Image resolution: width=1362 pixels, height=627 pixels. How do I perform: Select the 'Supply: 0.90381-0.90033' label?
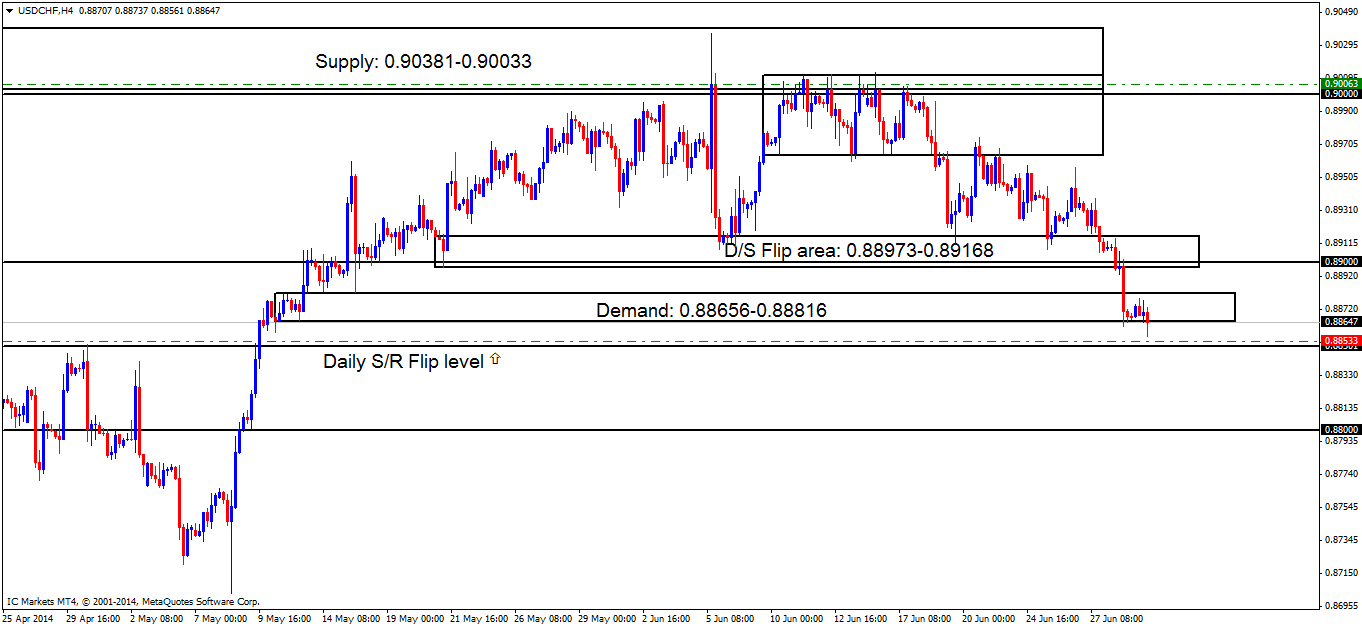423,61
